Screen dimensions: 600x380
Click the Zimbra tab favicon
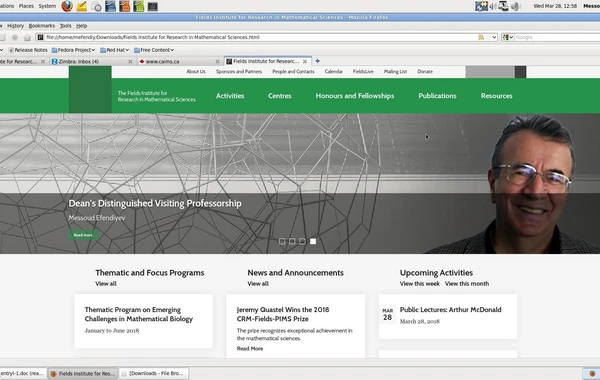(x=55, y=61)
